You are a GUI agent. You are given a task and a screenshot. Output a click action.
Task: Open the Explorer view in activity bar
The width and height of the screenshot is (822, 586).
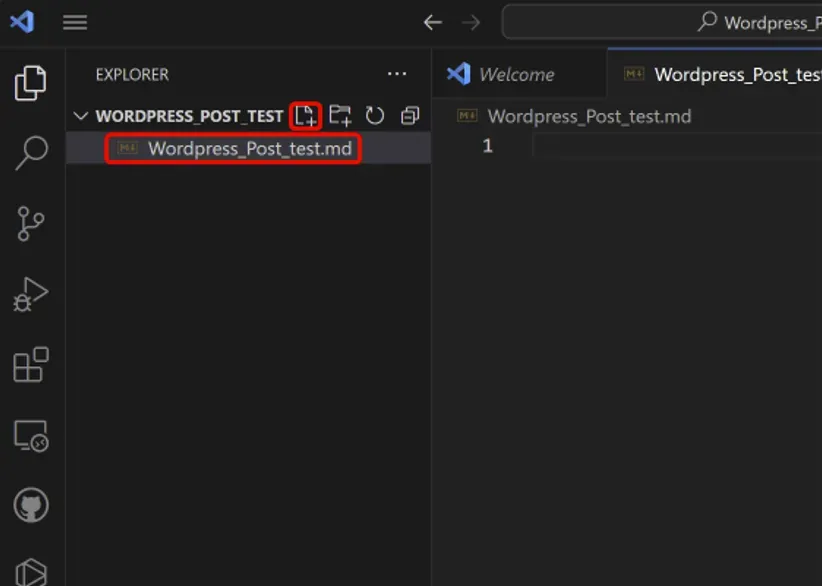tap(31, 83)
